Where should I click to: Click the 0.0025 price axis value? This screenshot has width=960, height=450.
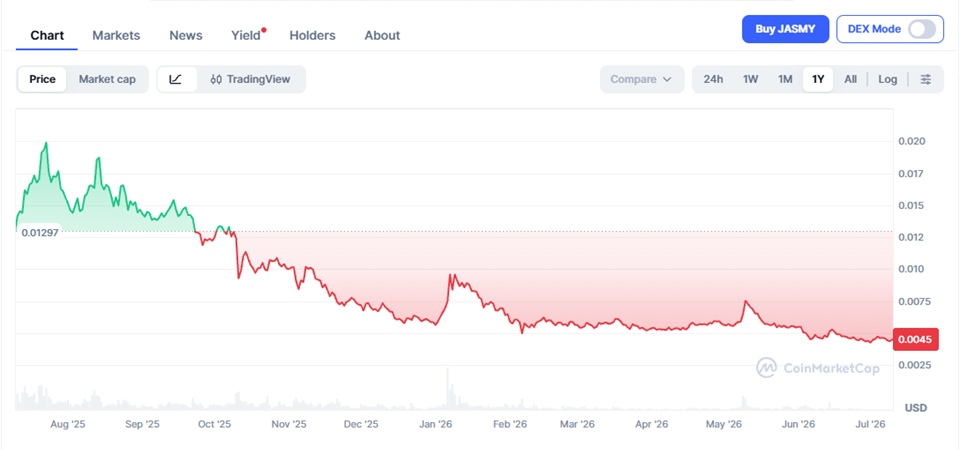(x=915, y=366)
